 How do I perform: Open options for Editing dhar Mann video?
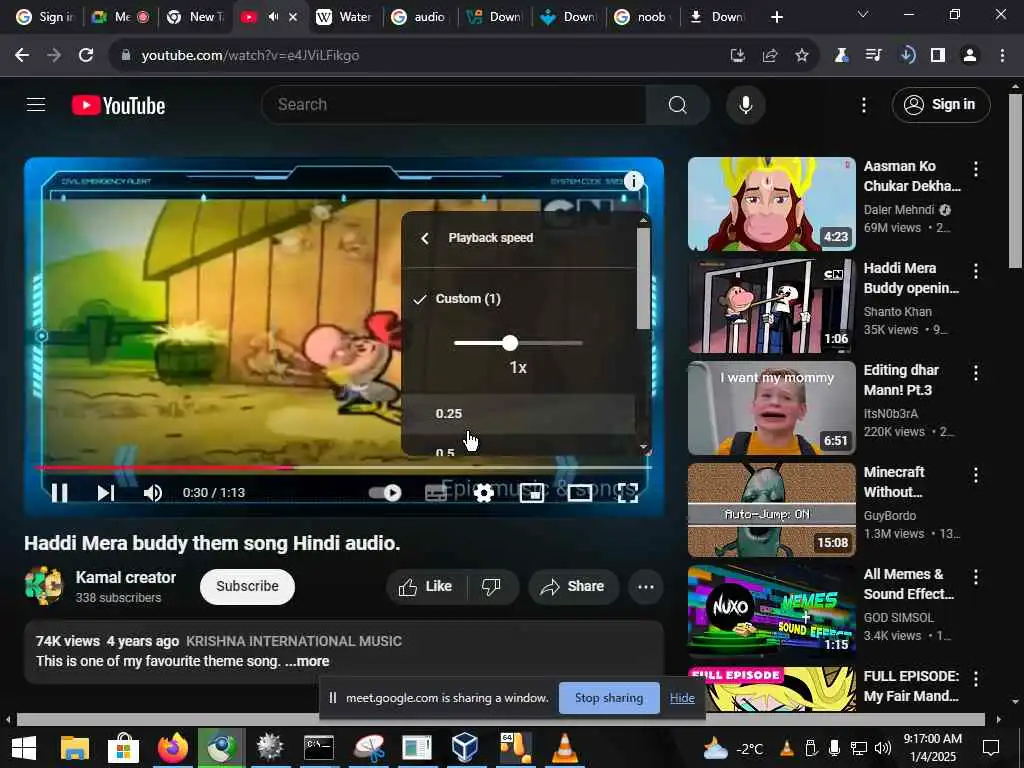click(976, 372)
